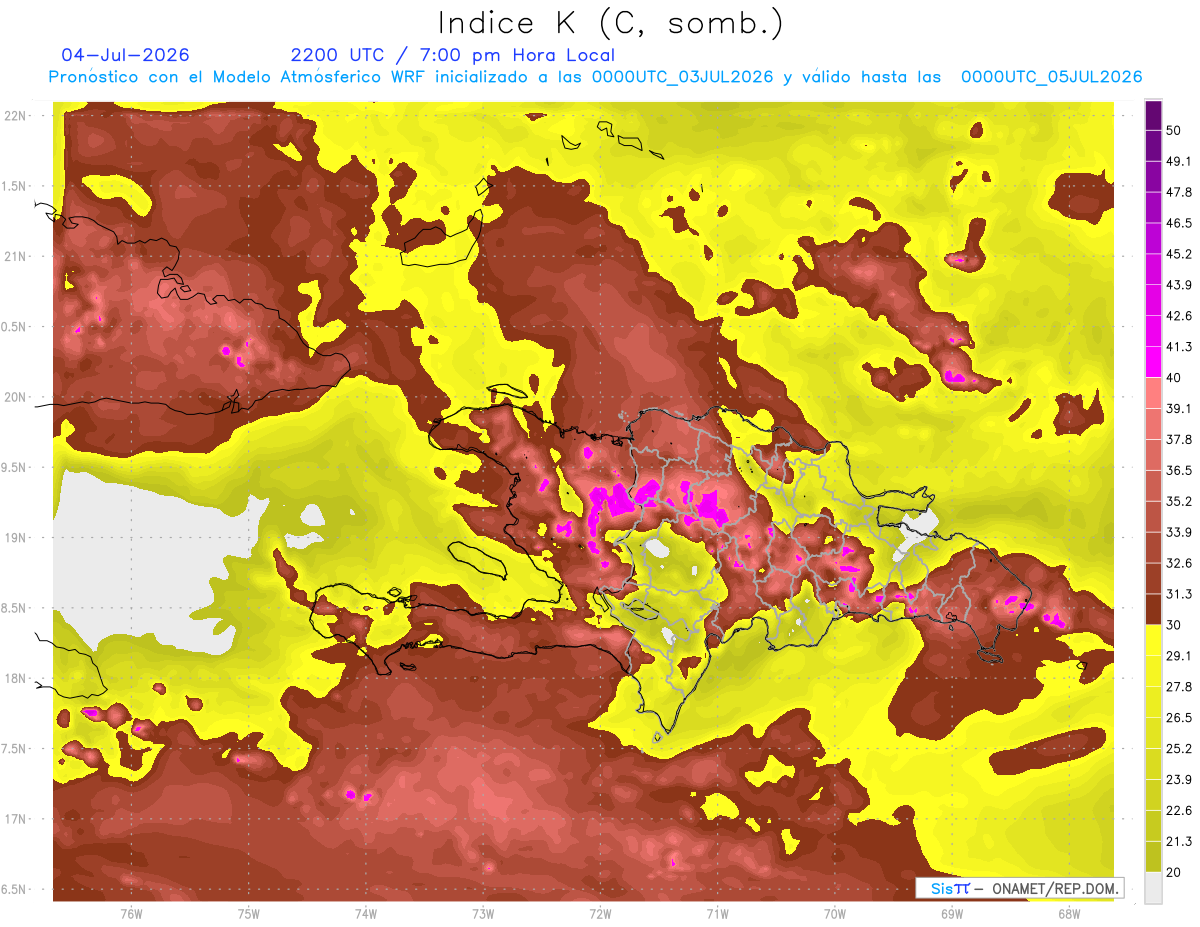The height and width of the screenshot is (927, 1200).
Task: Select the dark brown legend swatch between 30 and 31.3
Action: click(x=1153, y=609)
